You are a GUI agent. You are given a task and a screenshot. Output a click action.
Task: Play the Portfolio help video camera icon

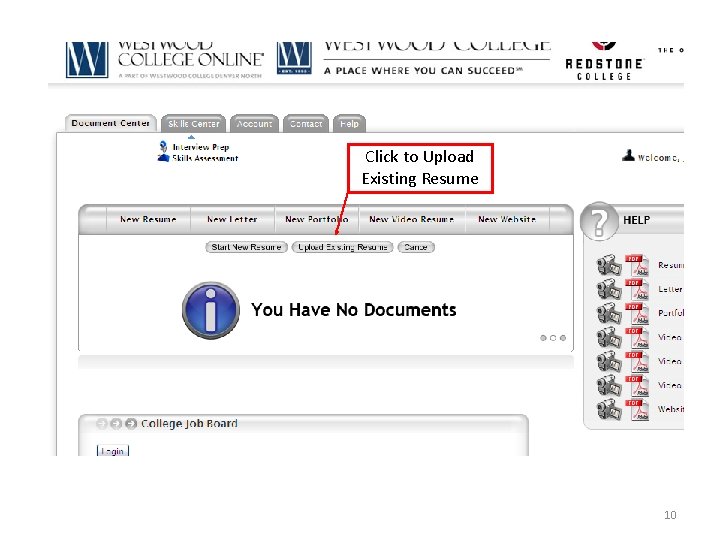point(609,313)
